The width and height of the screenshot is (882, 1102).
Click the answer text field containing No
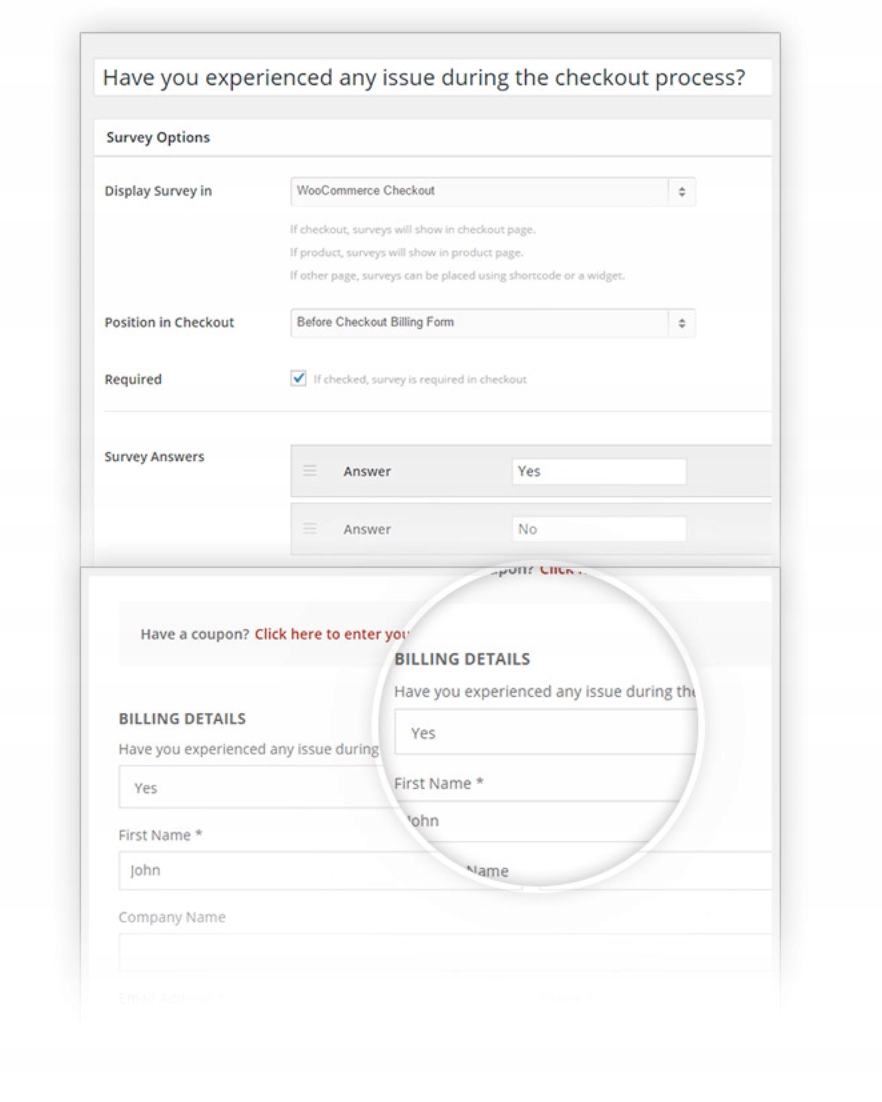point(598,529)
